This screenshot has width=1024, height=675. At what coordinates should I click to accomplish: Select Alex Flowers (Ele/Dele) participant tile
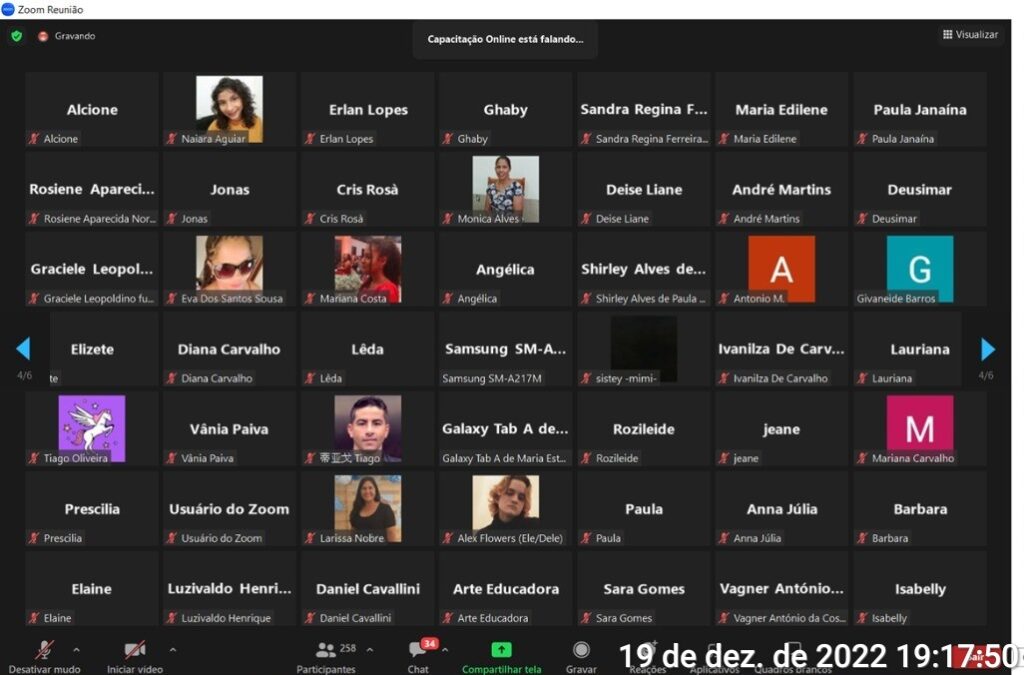[x=505, y=508]
